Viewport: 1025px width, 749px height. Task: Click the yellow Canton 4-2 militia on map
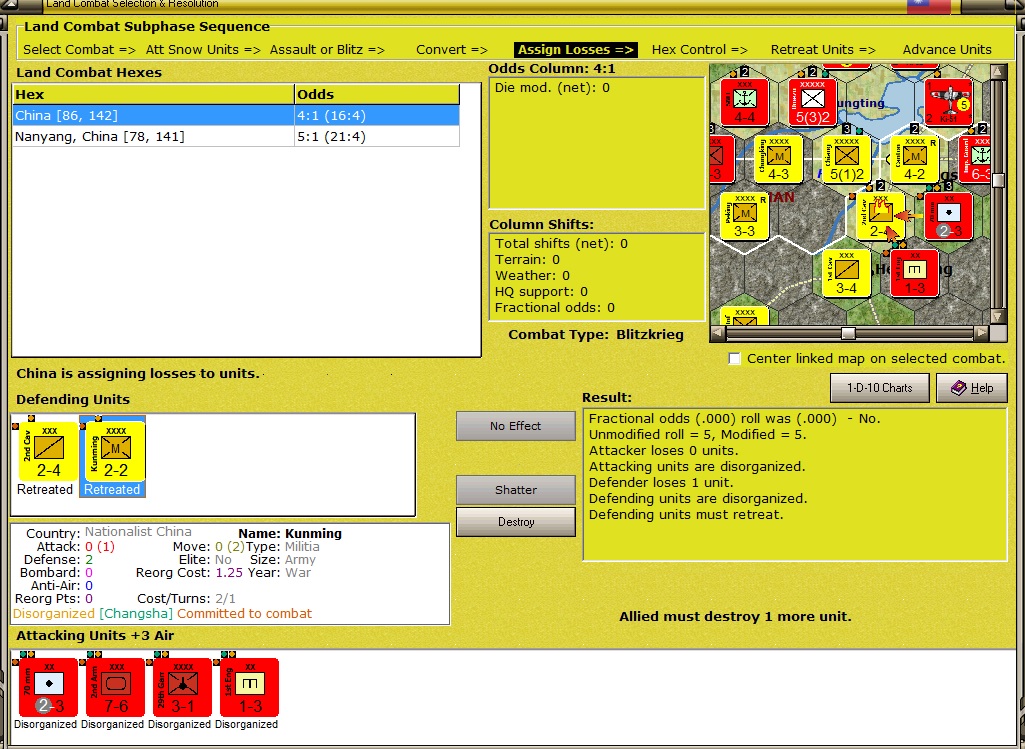pyautogui.click(x=915, y=159)
